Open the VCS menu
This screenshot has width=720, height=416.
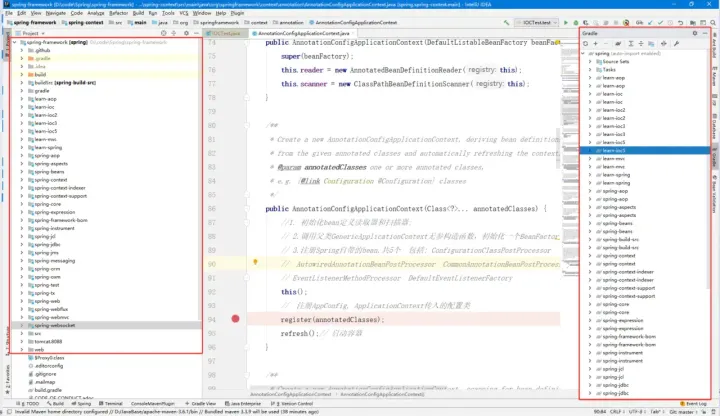coord(184,13)
